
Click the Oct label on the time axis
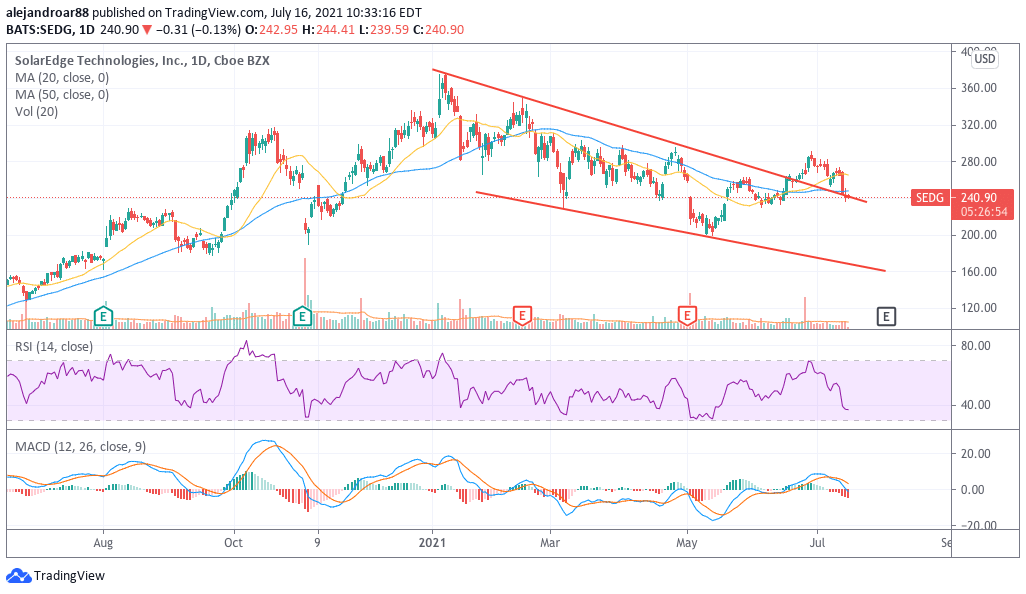pyautogui.click(x=233, y=543)
